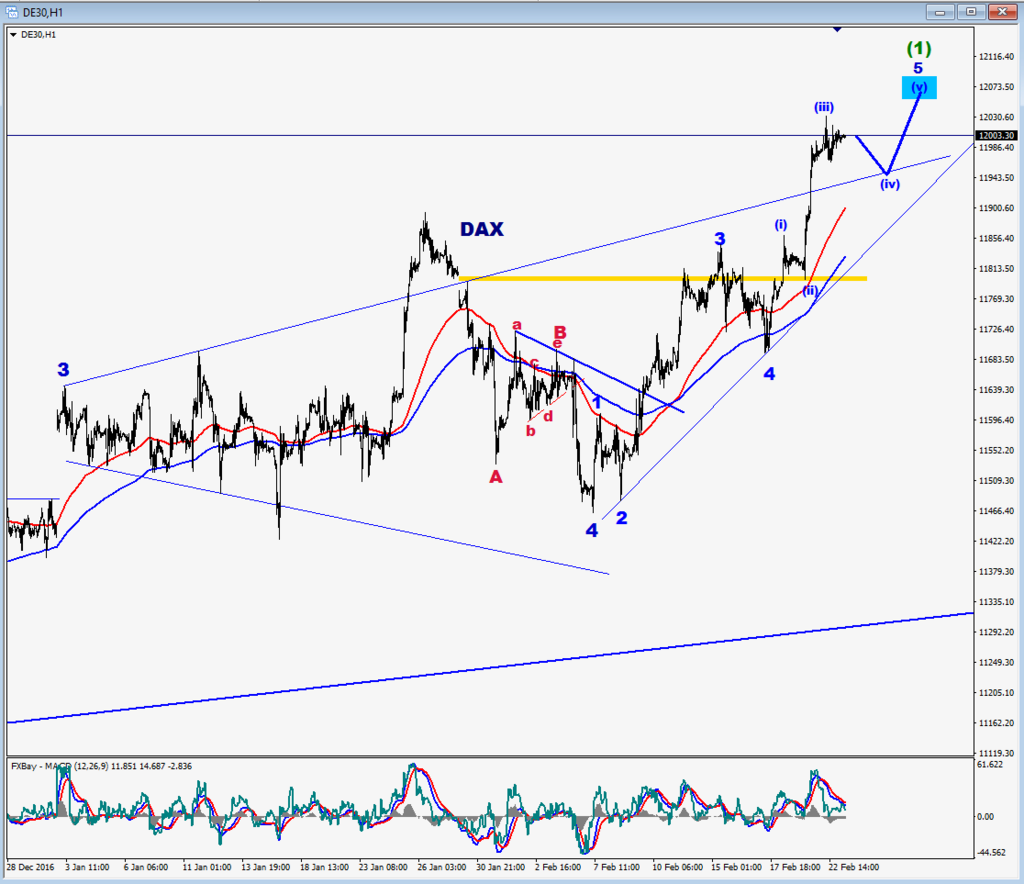The image size is (1024, 884).
Task: Click the chart shift triangle marker at top
Action: click(837, 29)
